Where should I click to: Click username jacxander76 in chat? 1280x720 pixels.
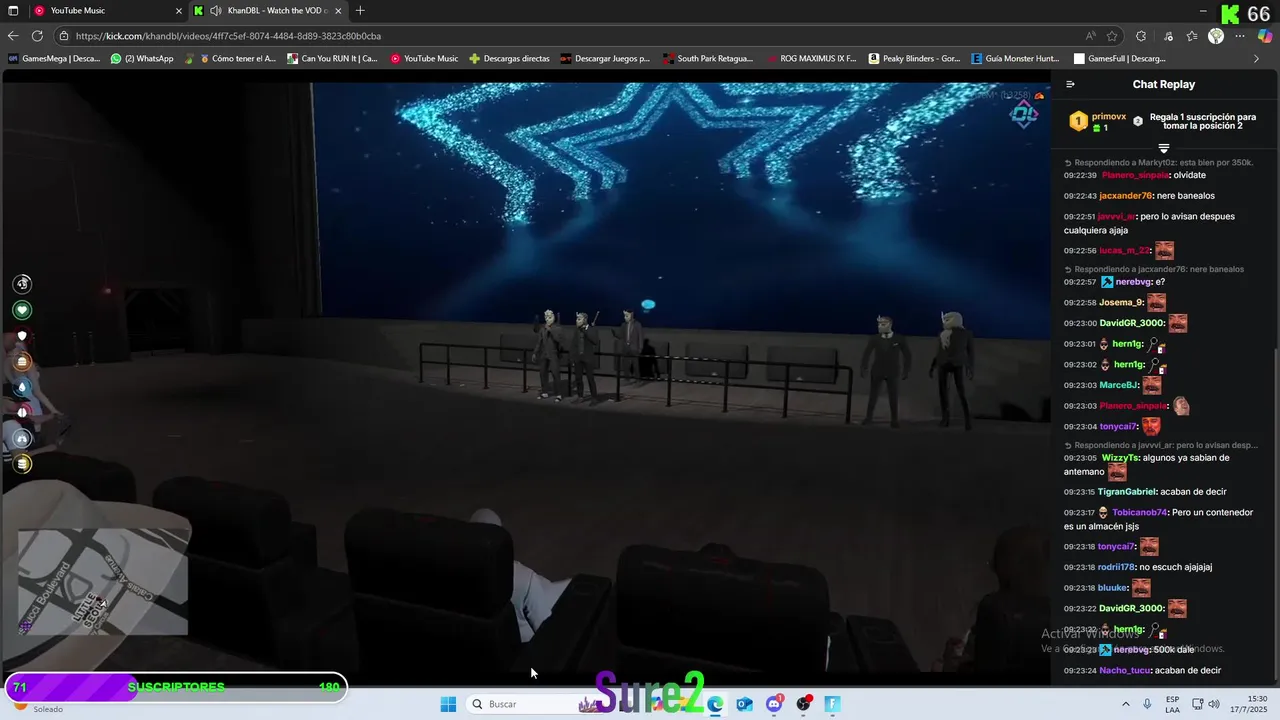click(1125, 196)
